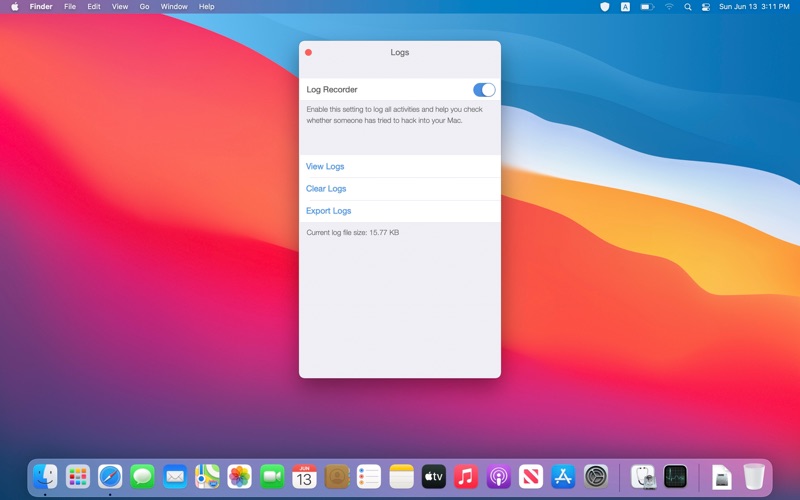This screenshot has height=500, width=800.
Task: Open View Logs
Action: coord(325,167)
